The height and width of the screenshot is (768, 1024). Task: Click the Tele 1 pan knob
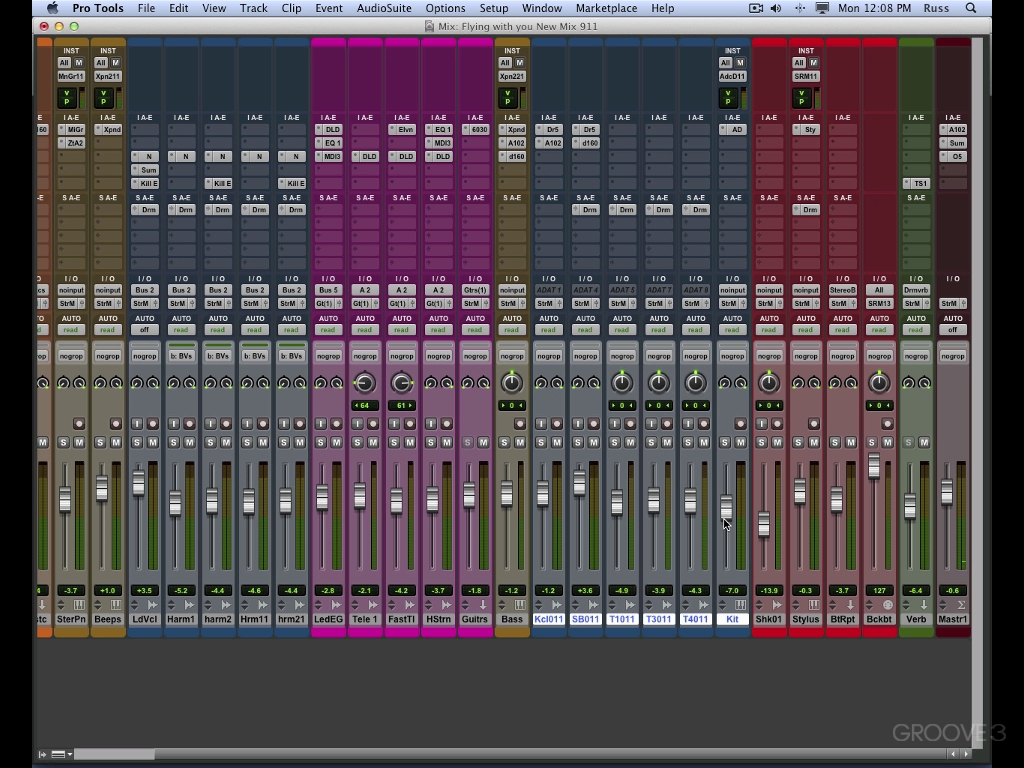[x=364, y=383]
